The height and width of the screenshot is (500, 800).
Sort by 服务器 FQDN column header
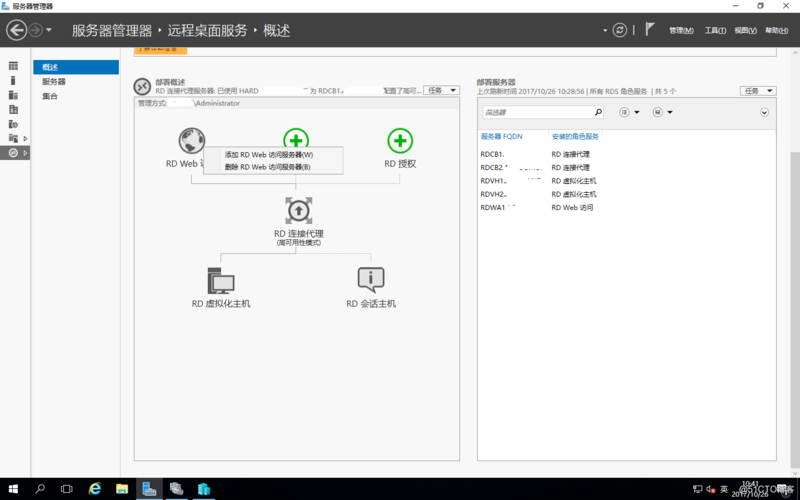pos(502,136)
